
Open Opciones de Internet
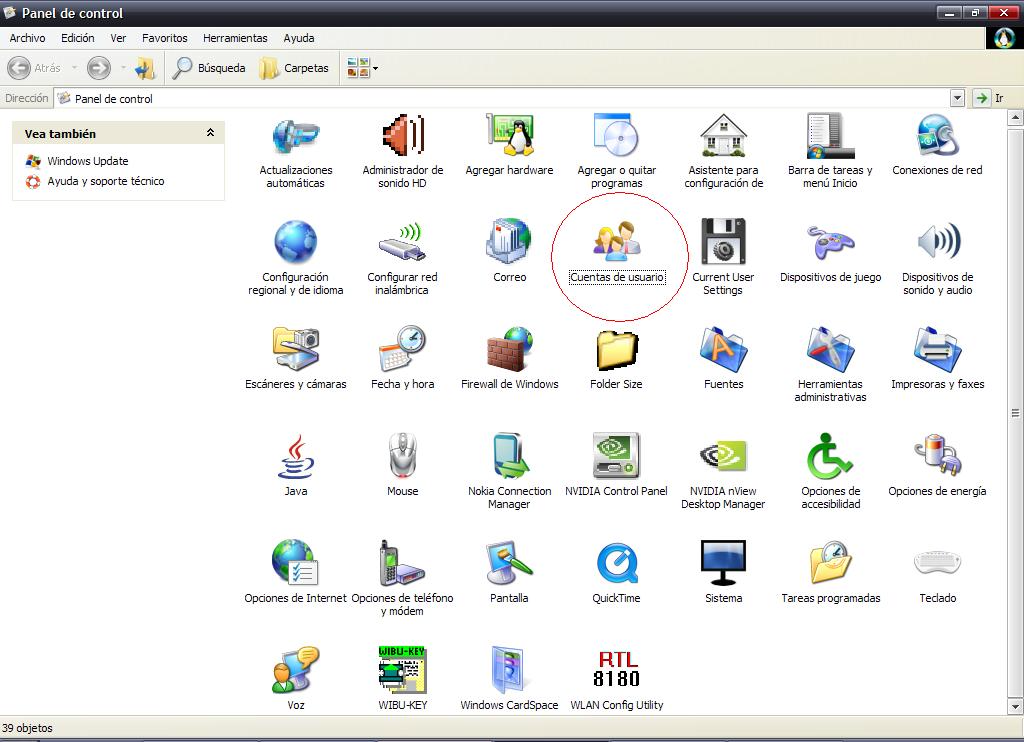pos(295,562)
